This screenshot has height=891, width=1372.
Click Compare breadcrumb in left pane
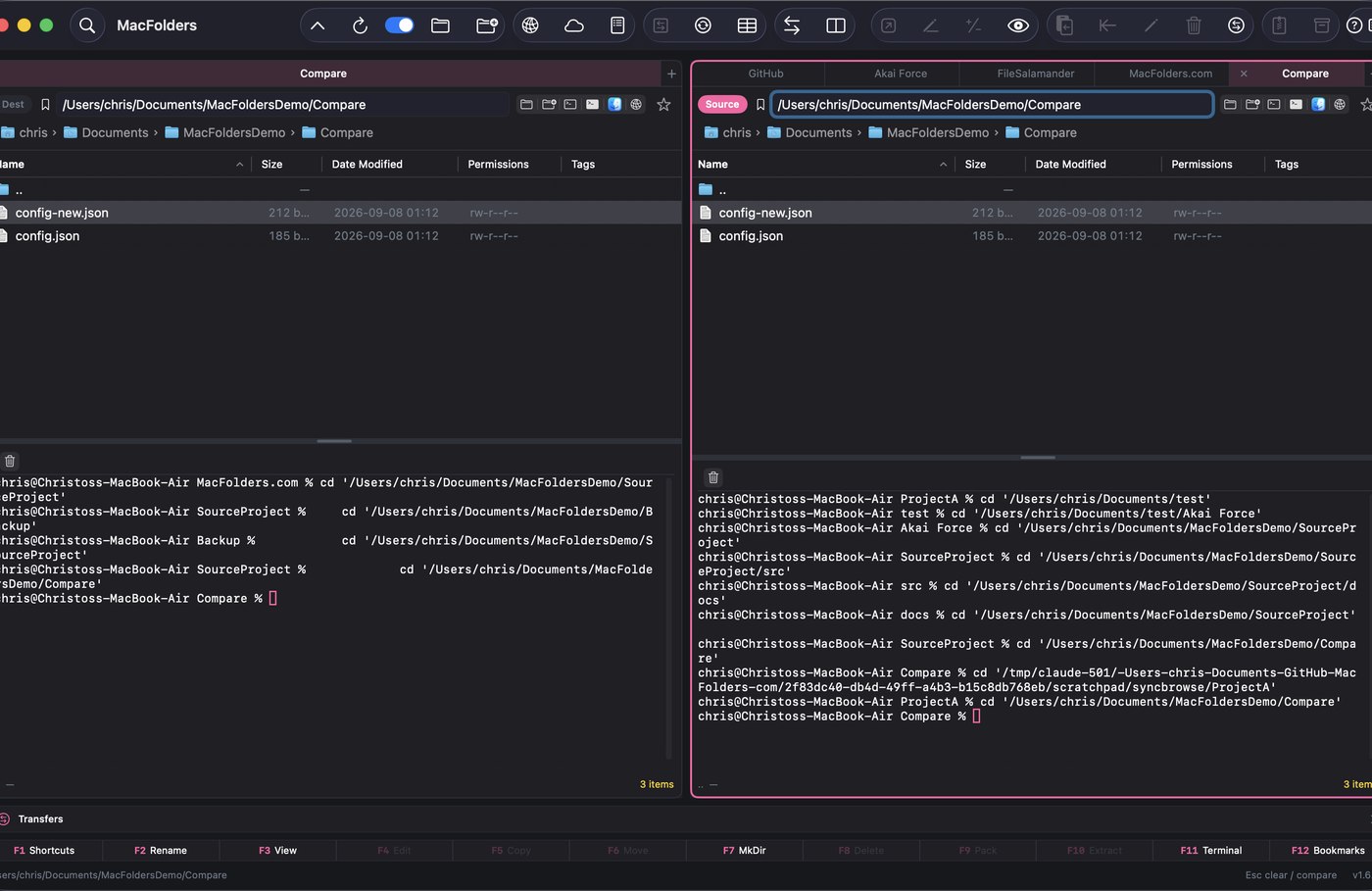[337, 132]
